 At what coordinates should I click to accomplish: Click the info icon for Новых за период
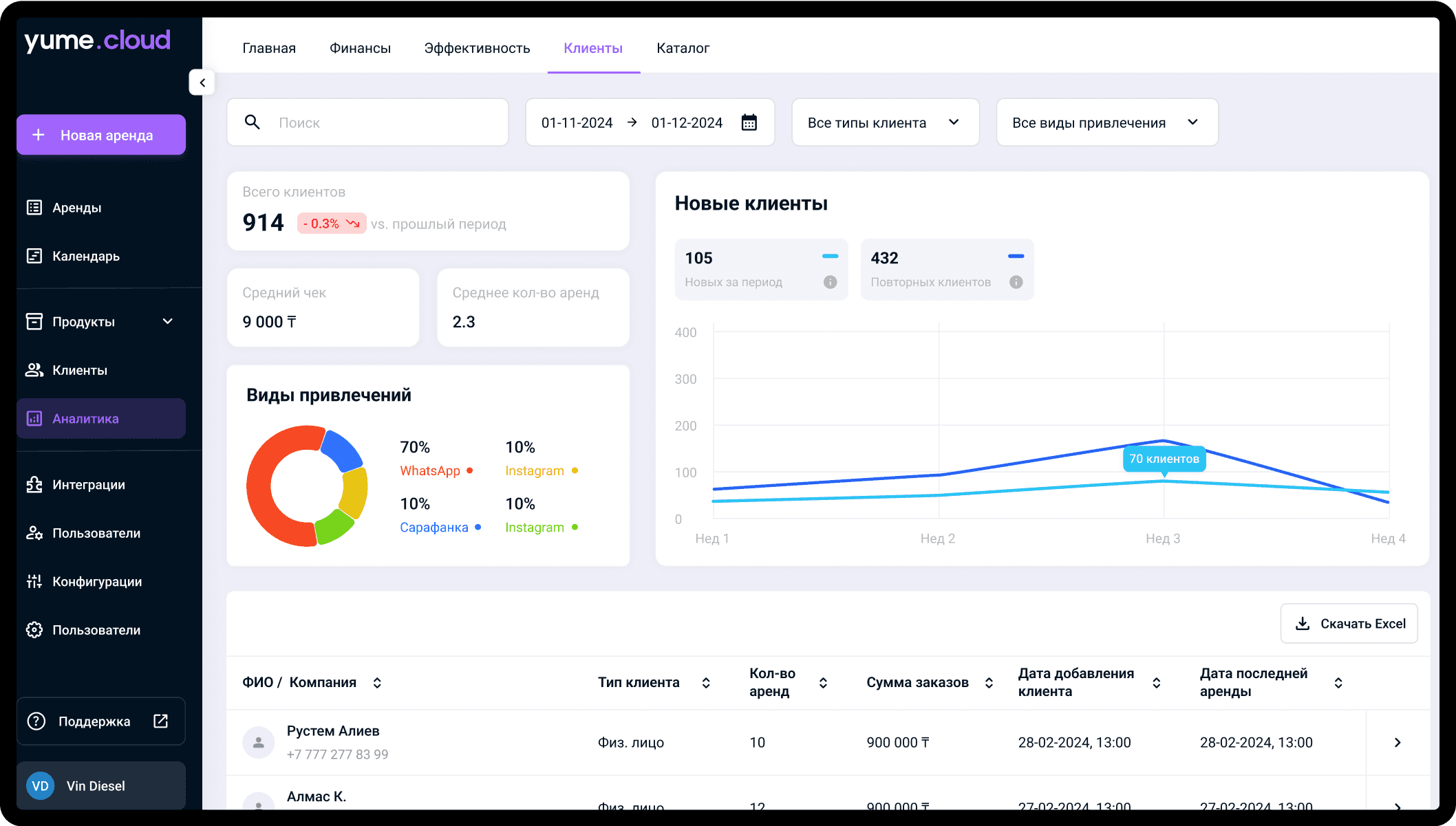tap(830, 282)
